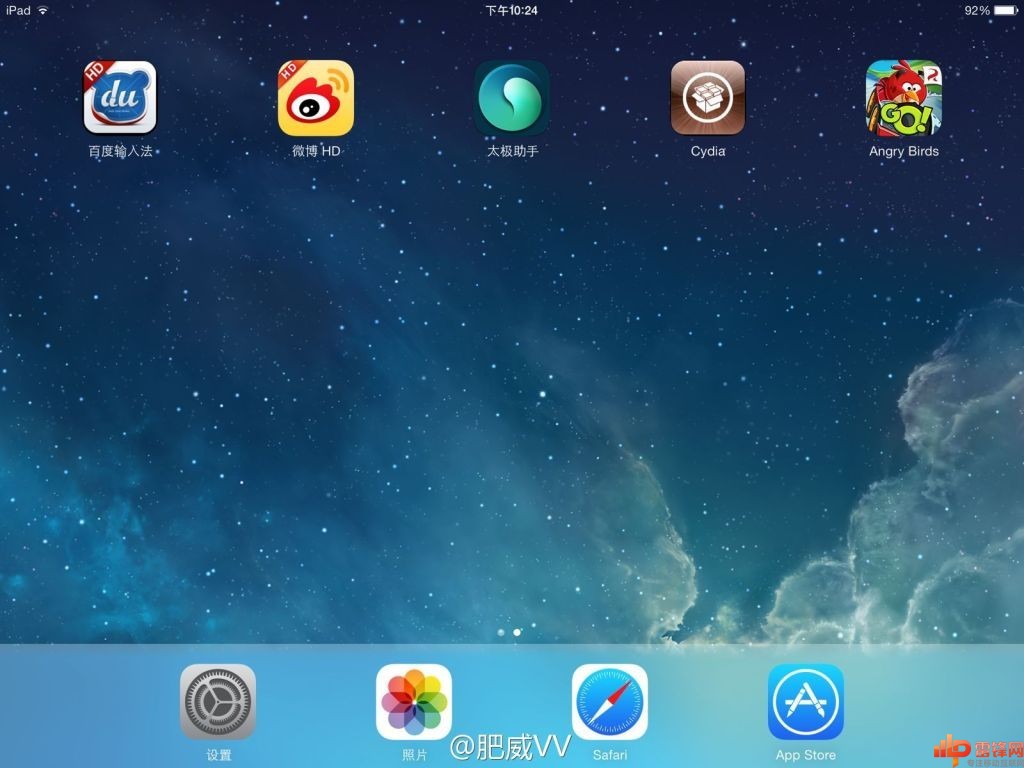Tap the Wi-Fi signal icon in status bar
The width and height of the screenshot is (1024, 768).
(43, 10)
